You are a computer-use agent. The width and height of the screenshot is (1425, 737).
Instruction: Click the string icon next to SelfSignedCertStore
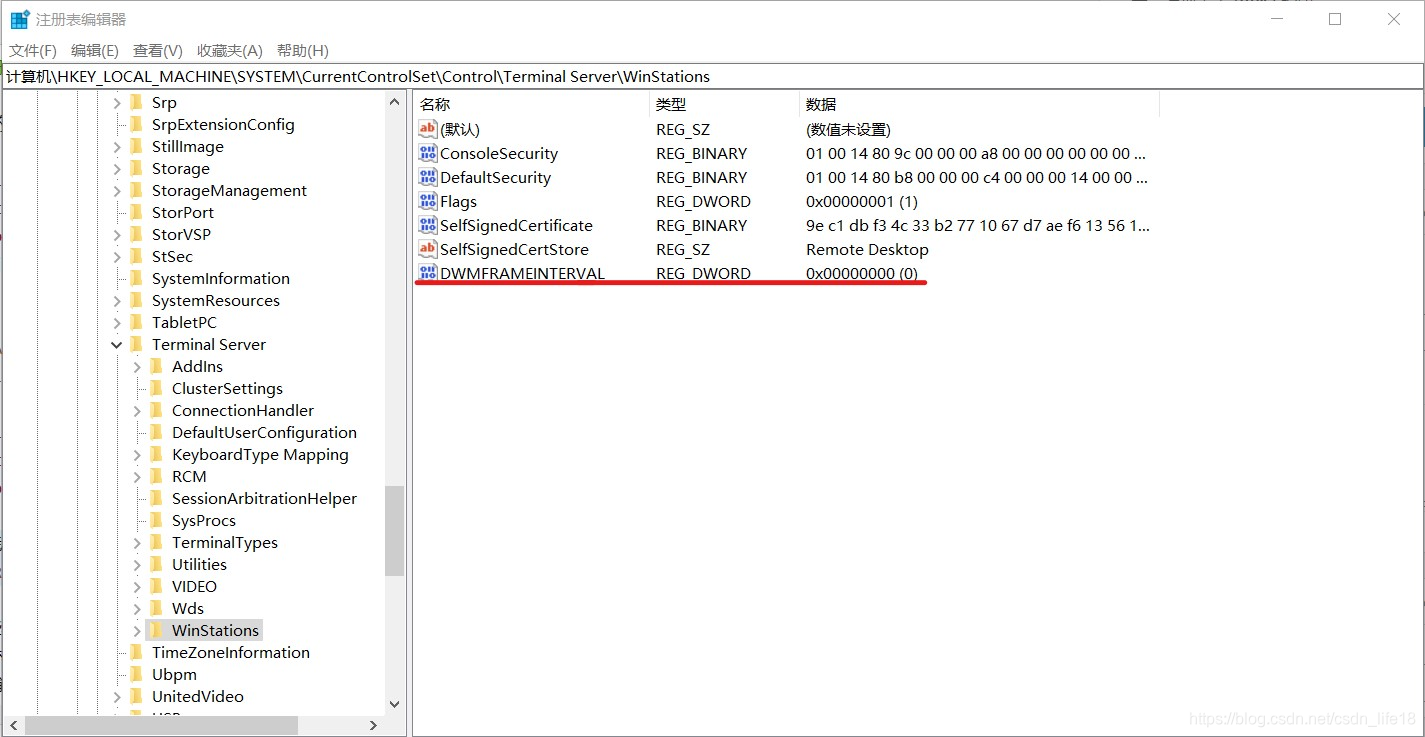(x=428, y=249)
